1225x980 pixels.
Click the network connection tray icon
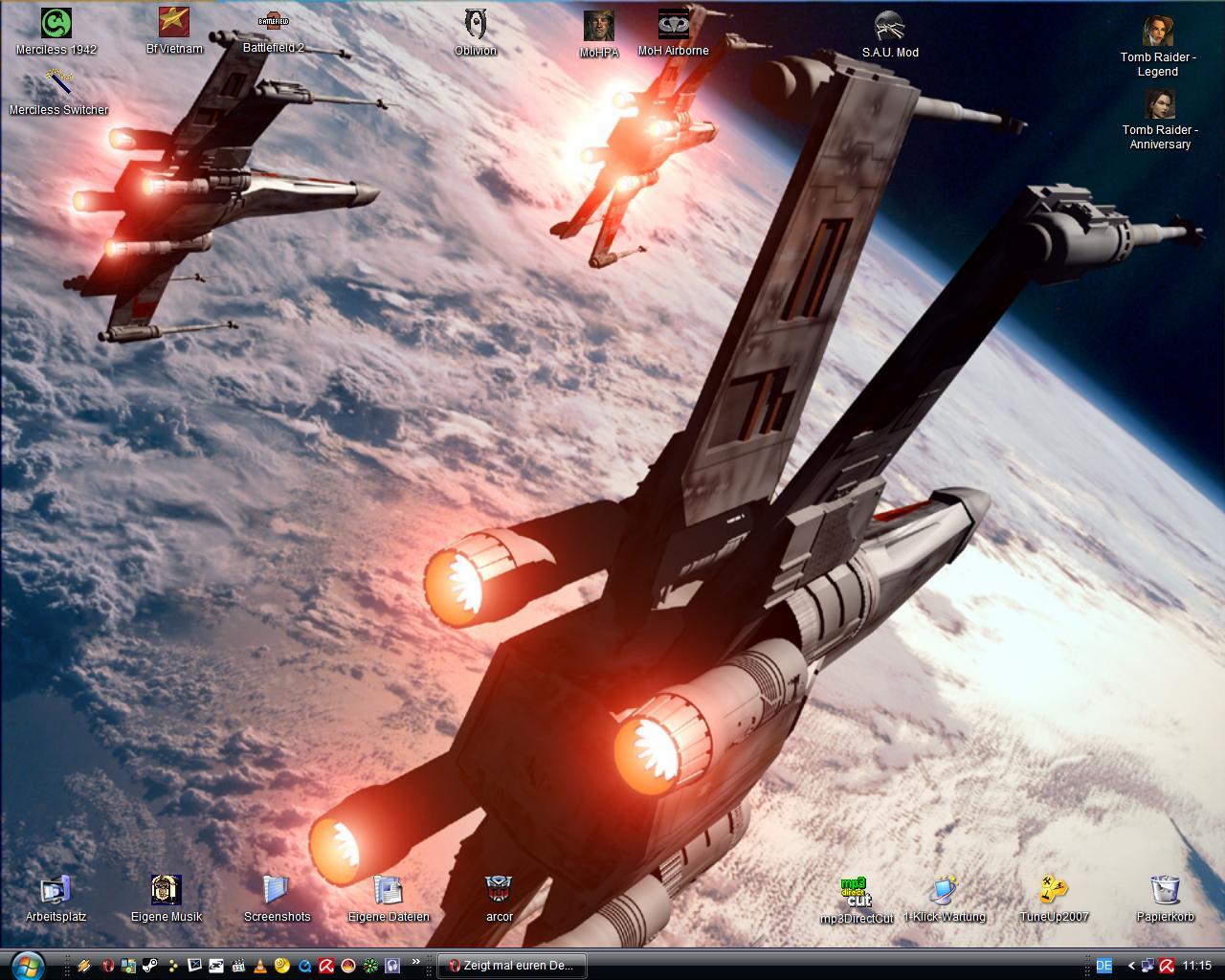1148,966
